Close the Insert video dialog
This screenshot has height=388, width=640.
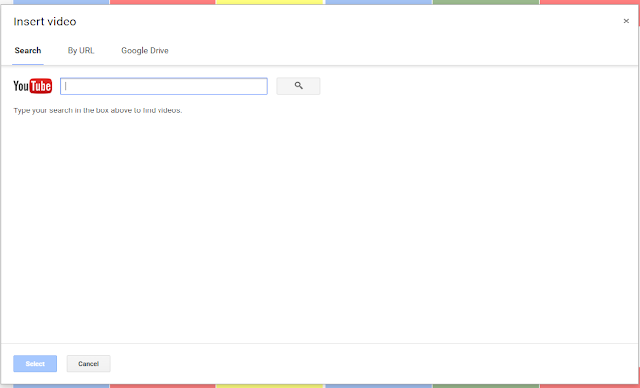(x=626, y=21)
